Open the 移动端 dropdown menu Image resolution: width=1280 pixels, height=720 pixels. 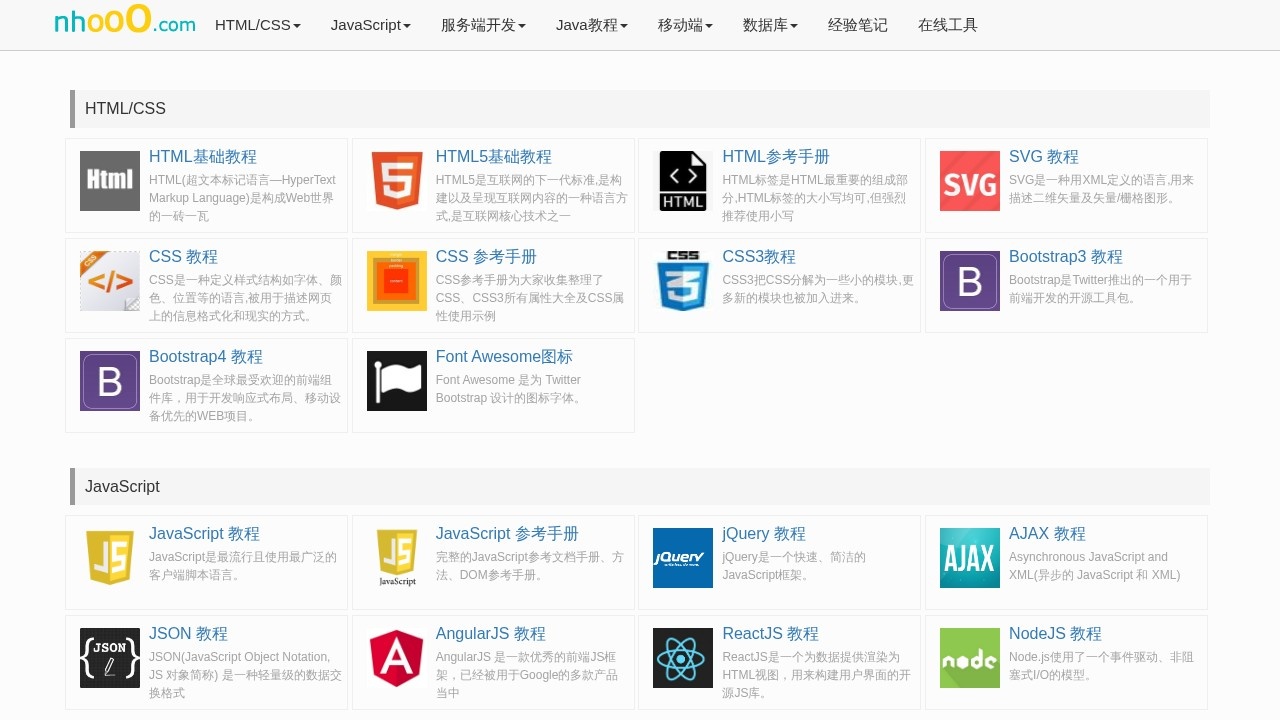click(x=685, y=25)
